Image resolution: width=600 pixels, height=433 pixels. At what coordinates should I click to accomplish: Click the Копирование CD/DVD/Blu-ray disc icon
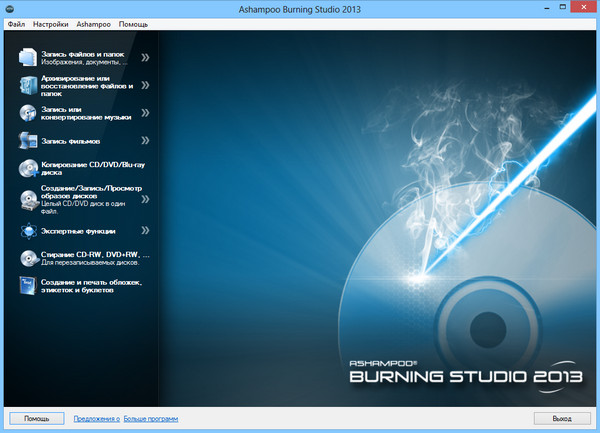point(28,169)
